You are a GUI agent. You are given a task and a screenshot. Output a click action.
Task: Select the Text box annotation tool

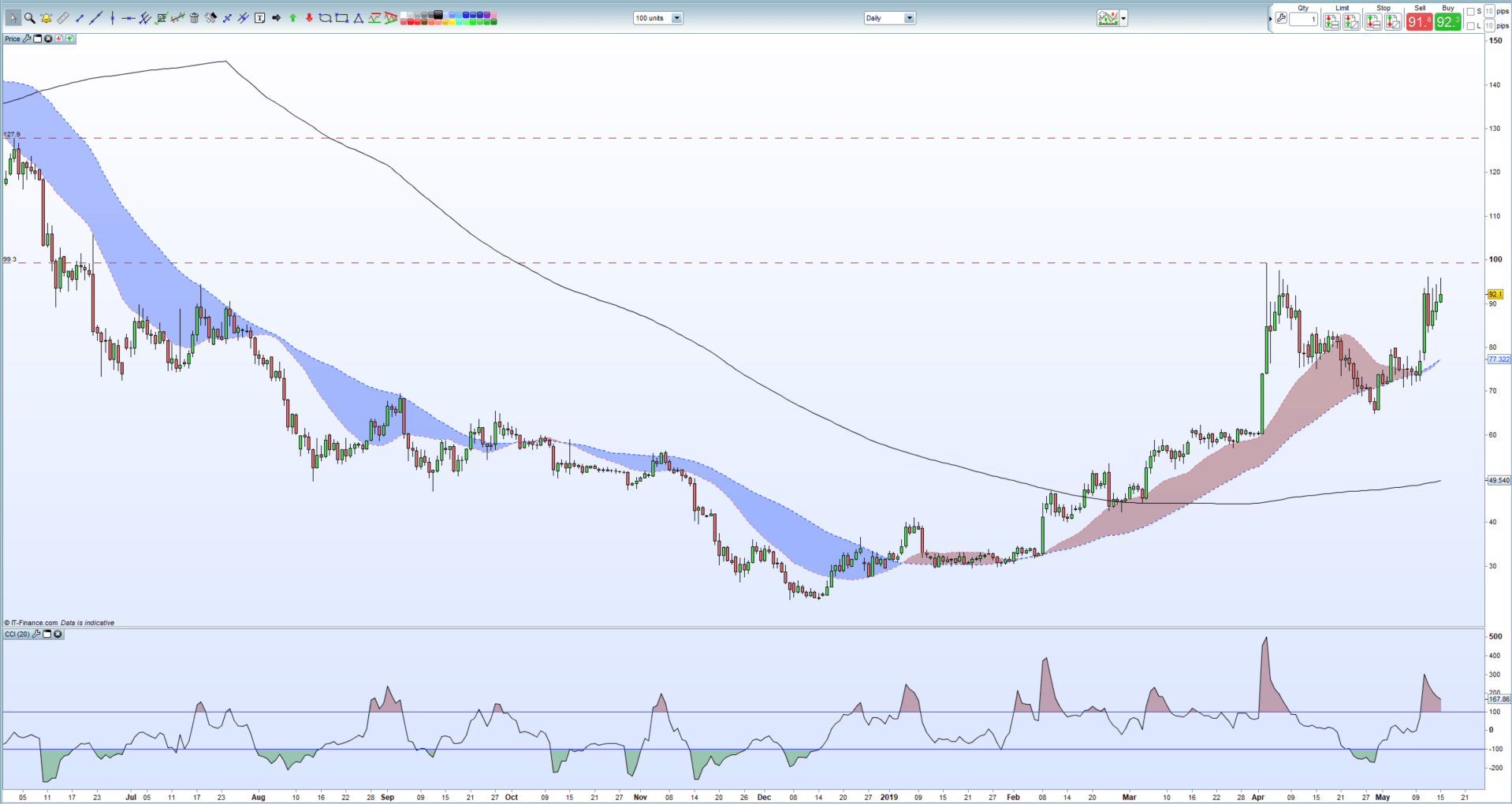point(260,17)
